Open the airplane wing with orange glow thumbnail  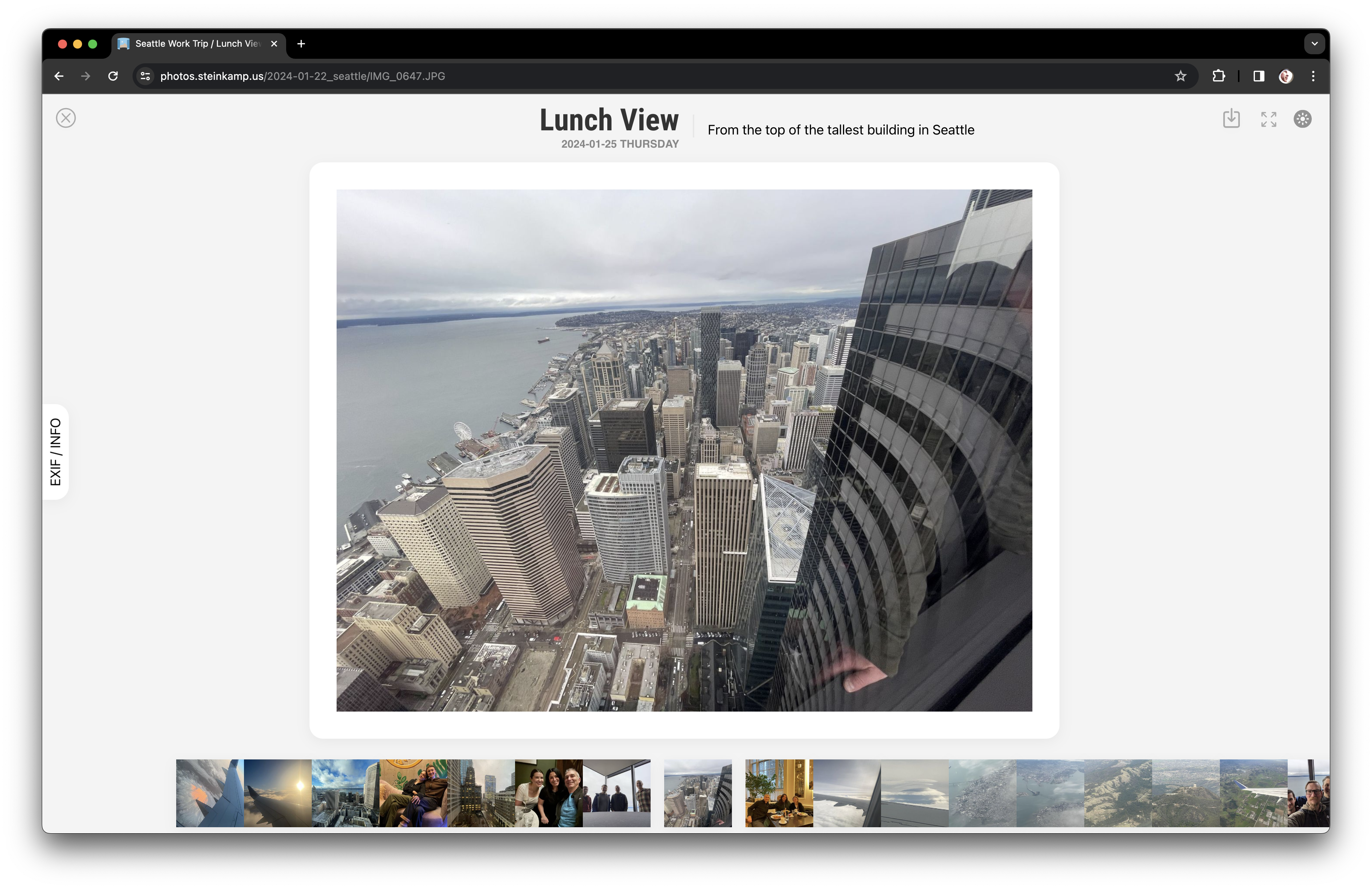coord(210,793)
